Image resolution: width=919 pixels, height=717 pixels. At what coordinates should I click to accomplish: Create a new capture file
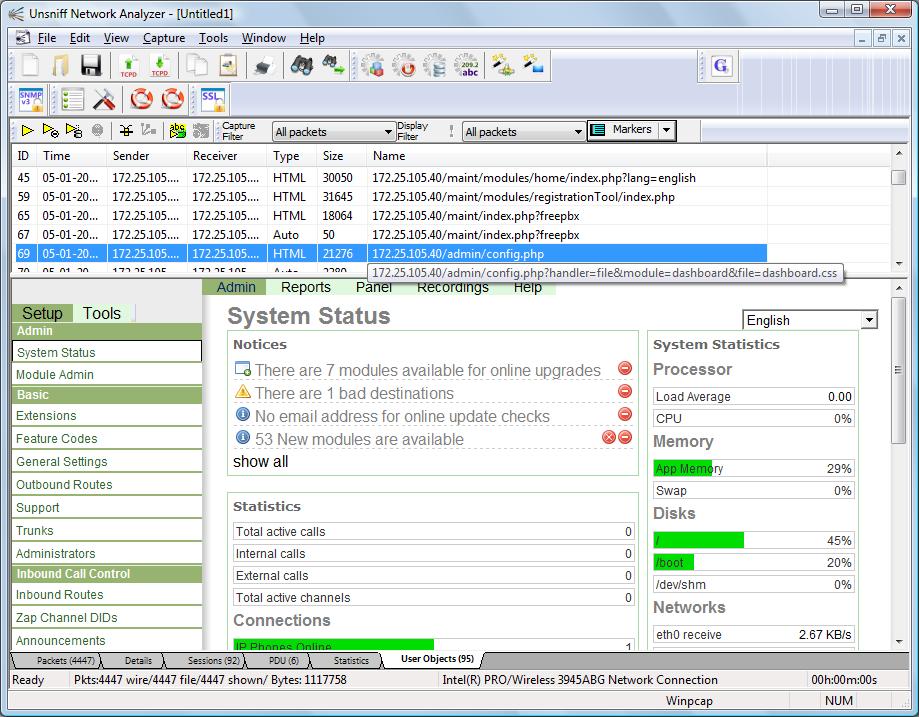point(30,65)
